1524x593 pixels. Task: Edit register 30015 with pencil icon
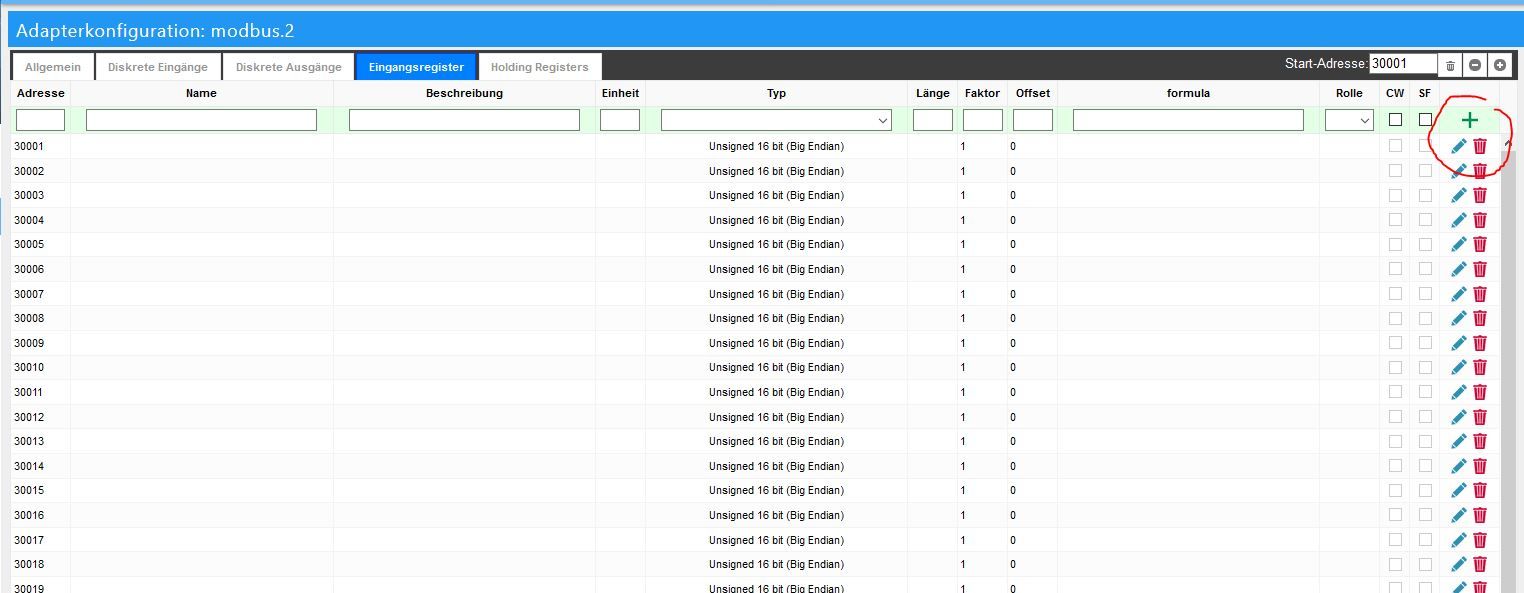tap(1459, 490)
